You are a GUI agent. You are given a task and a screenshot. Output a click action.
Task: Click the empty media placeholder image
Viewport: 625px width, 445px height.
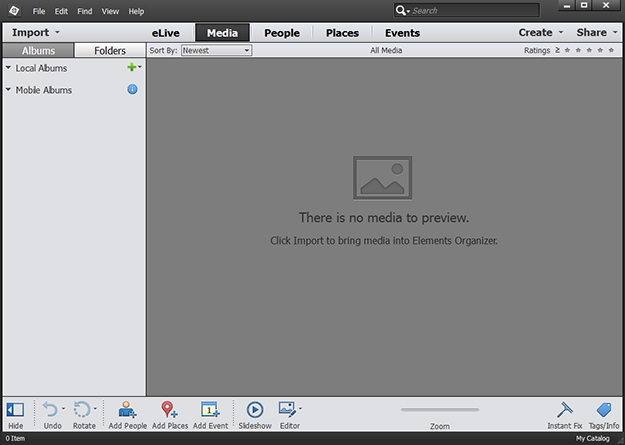382,178
